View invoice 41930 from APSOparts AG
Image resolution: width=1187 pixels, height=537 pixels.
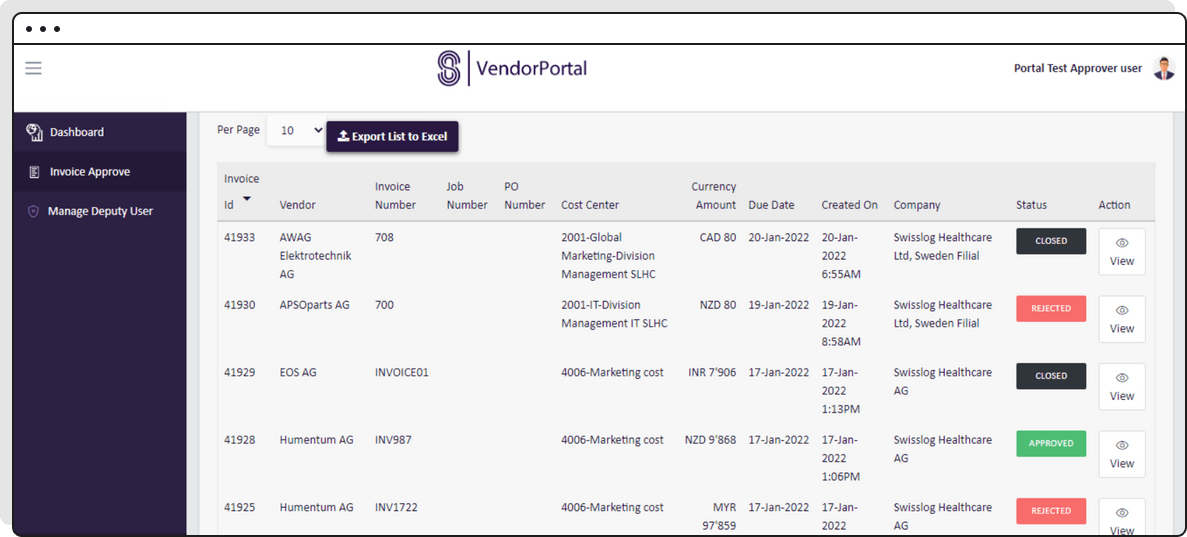[x=1122, y=319]
